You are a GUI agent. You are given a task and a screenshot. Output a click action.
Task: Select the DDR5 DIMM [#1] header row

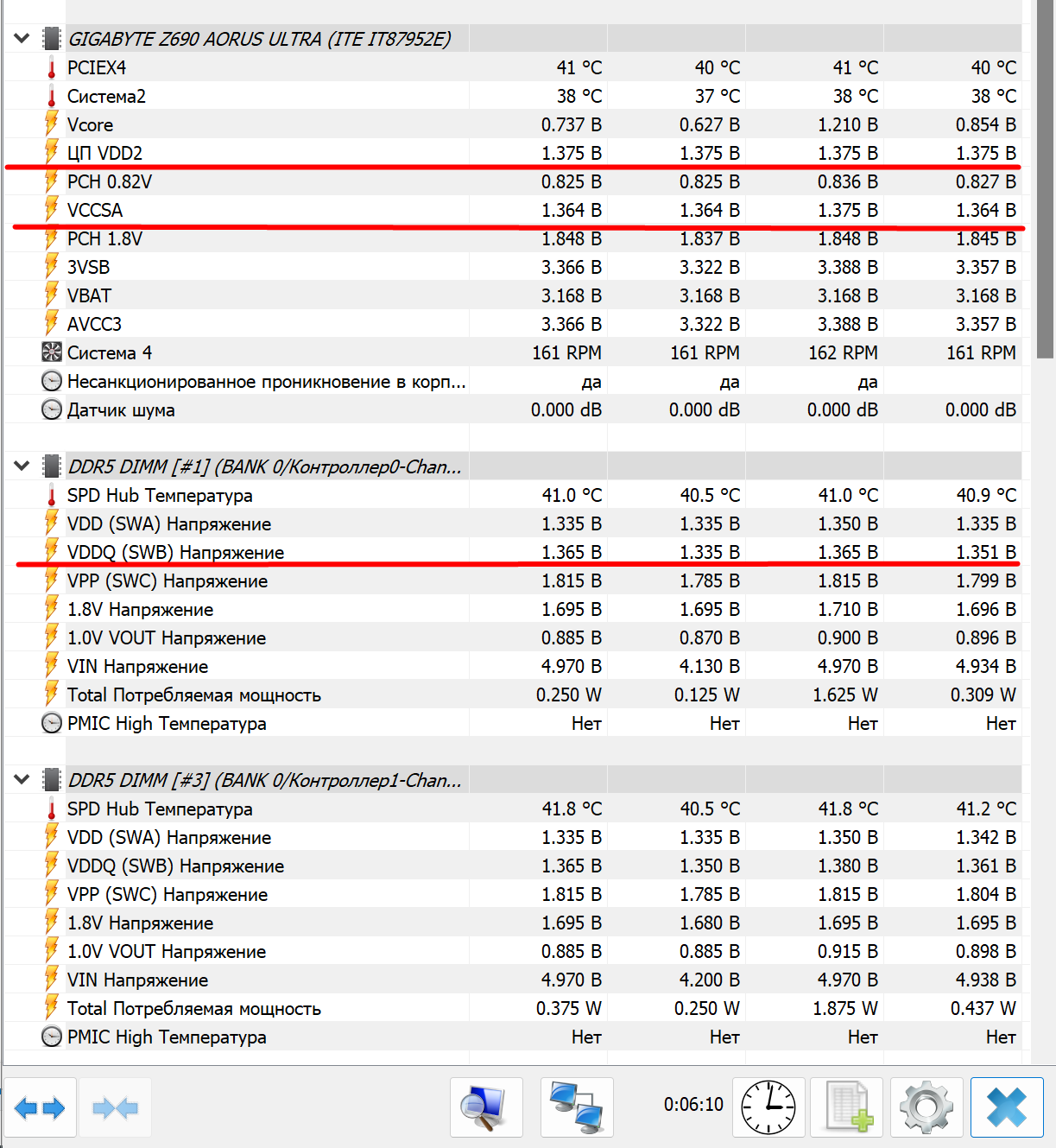click(x=513, y=466)
